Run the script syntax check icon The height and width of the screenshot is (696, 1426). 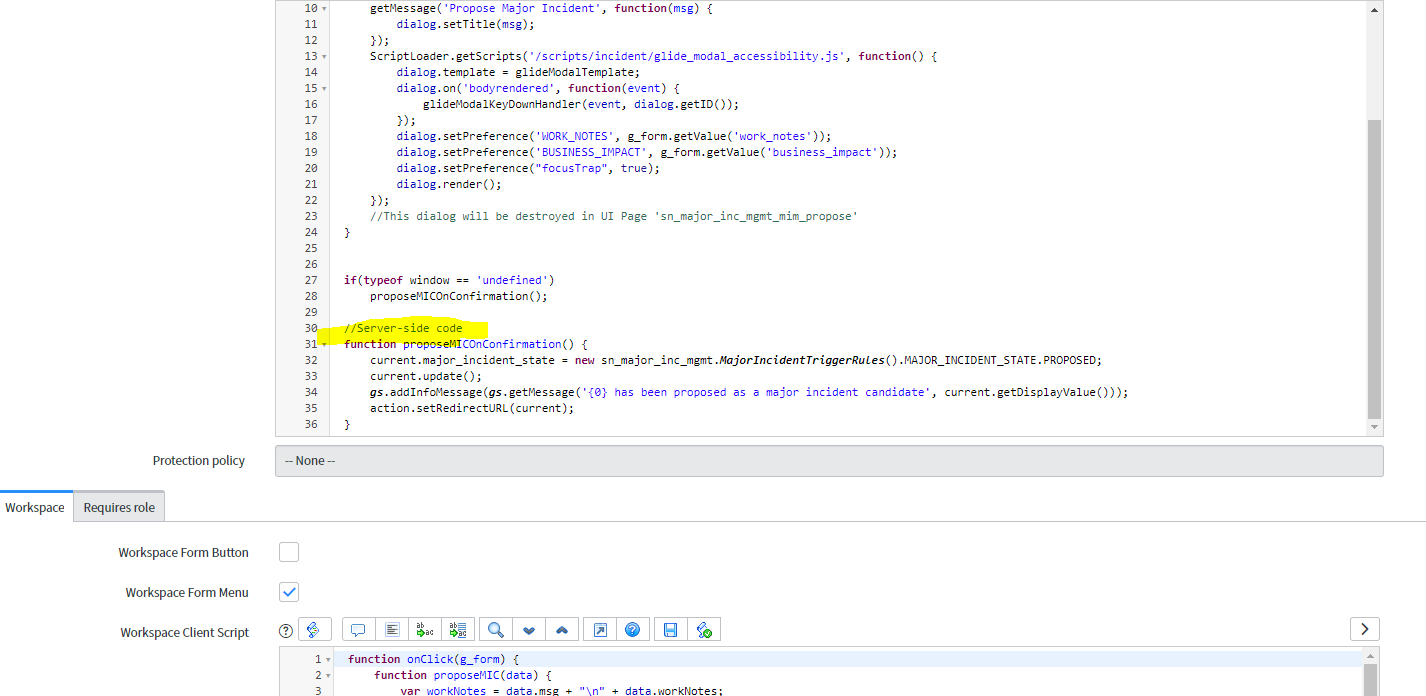[x=704, y=630]
